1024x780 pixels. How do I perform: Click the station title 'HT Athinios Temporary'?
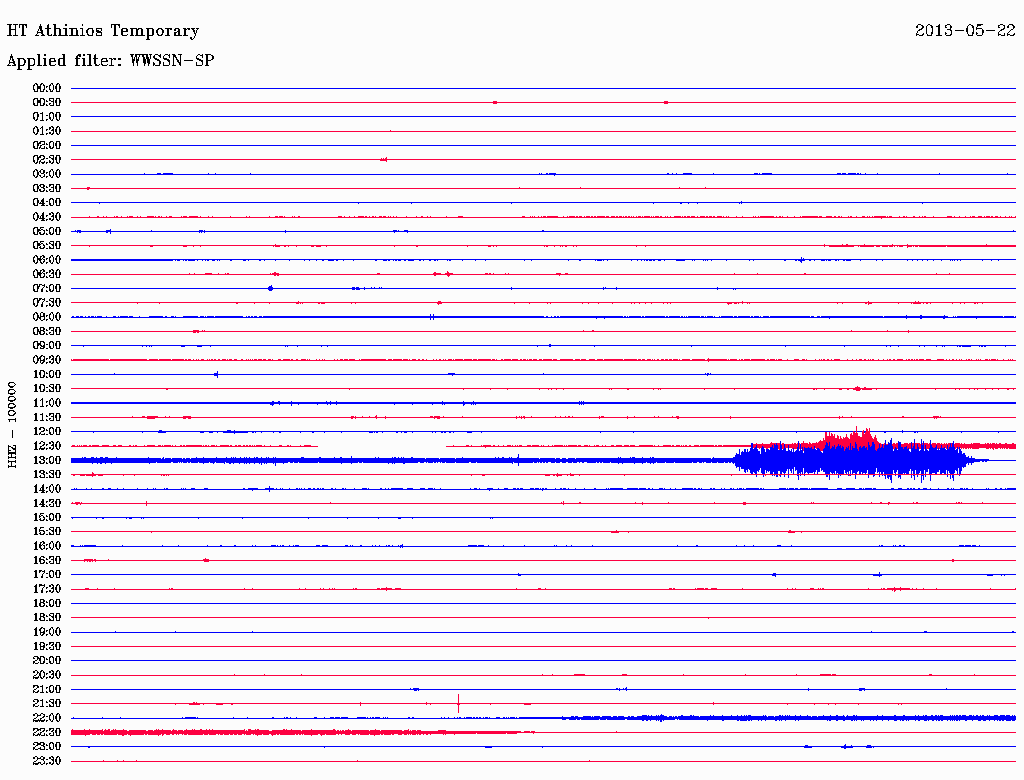pyautogui.click(x=103, y=31)
